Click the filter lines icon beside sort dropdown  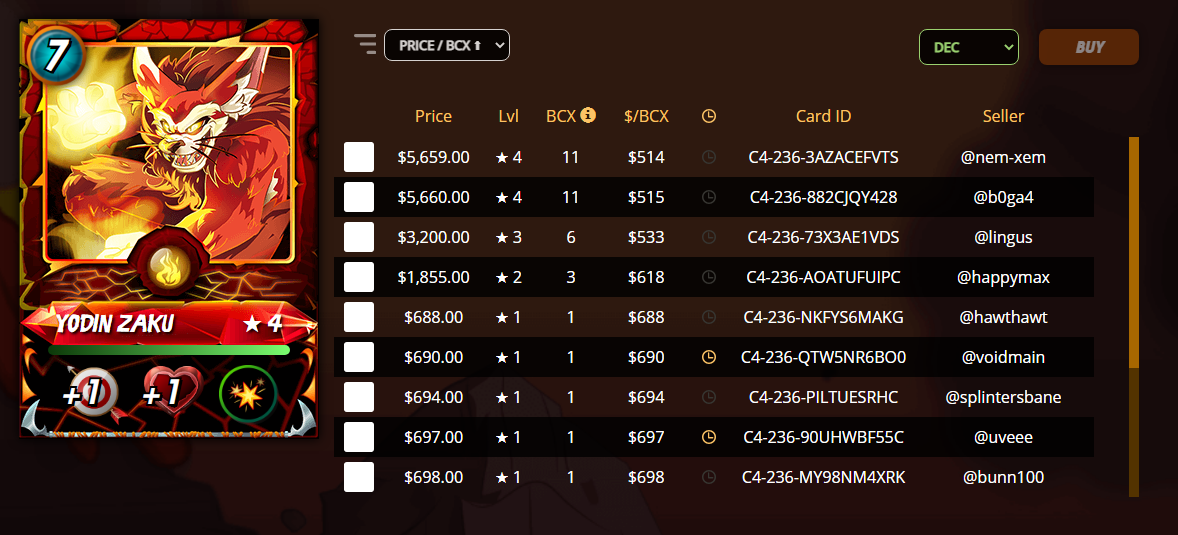365,44
